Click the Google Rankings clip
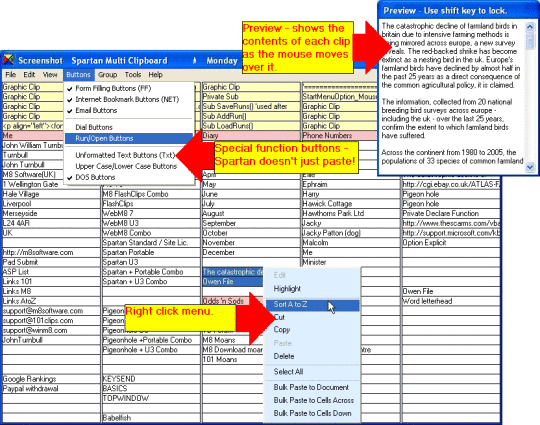The width and height of the screenshot is (540, 425). [51, 379]
